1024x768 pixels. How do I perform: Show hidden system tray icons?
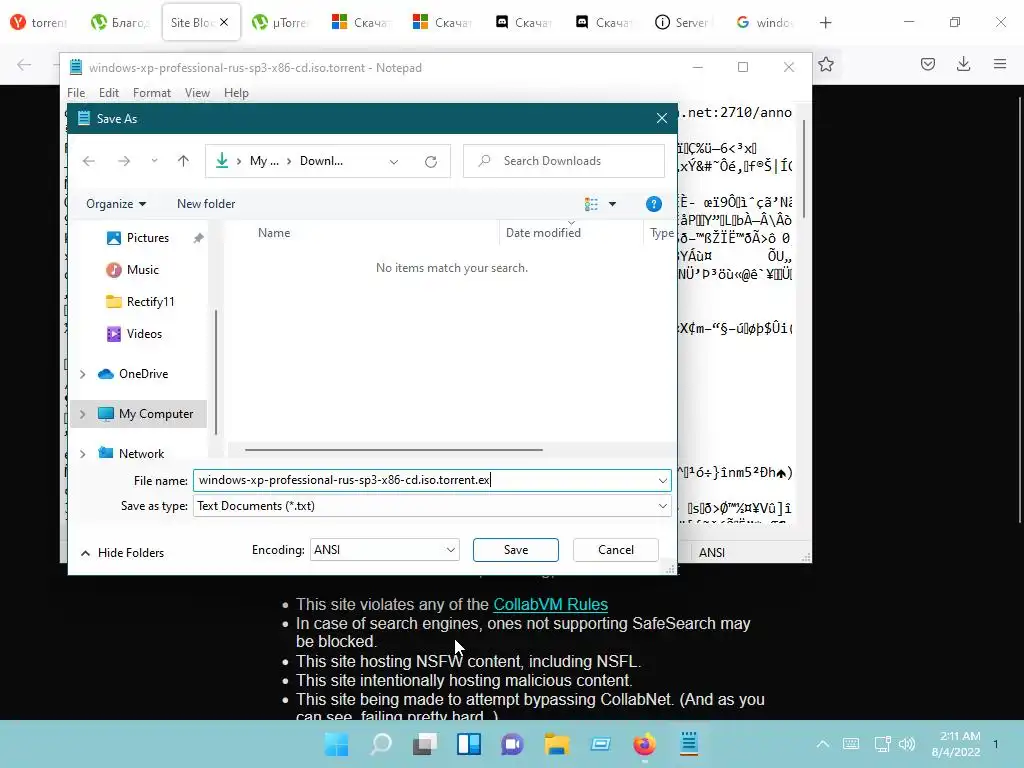[823, 744]
